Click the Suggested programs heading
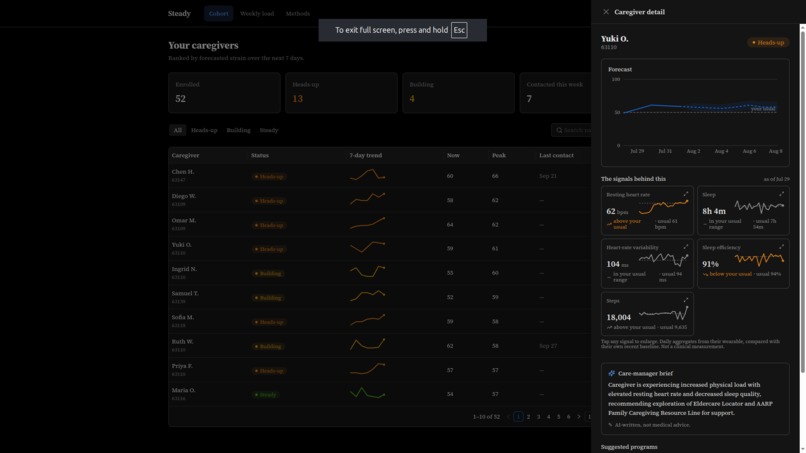This screenshot has width=806, height=453. coord(629,447)
